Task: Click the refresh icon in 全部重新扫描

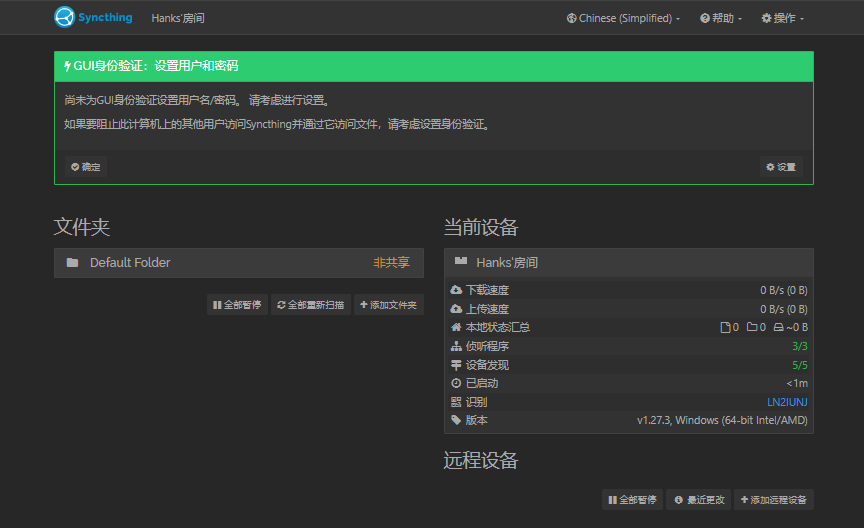Action: coord(281,305)
